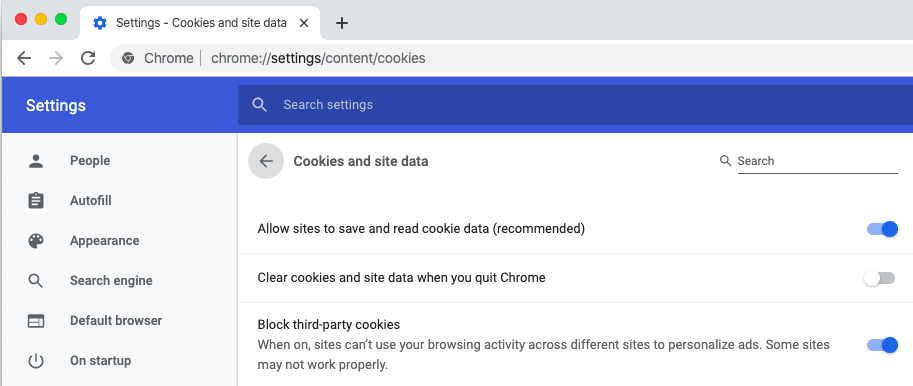Go back using the Cookies page arrow
Viewport: 913px width, 386px height.
[266, 161]
